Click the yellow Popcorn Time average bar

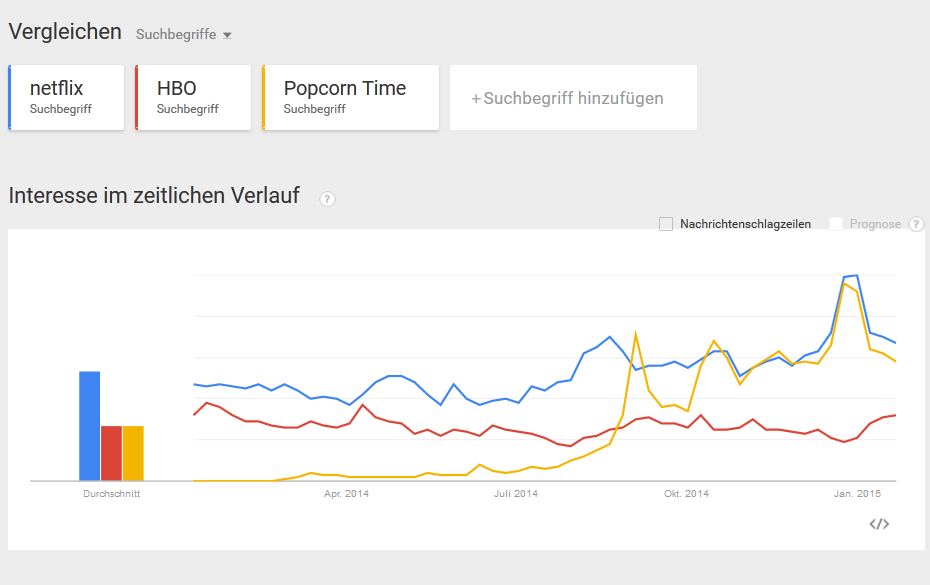pos(133,453)
